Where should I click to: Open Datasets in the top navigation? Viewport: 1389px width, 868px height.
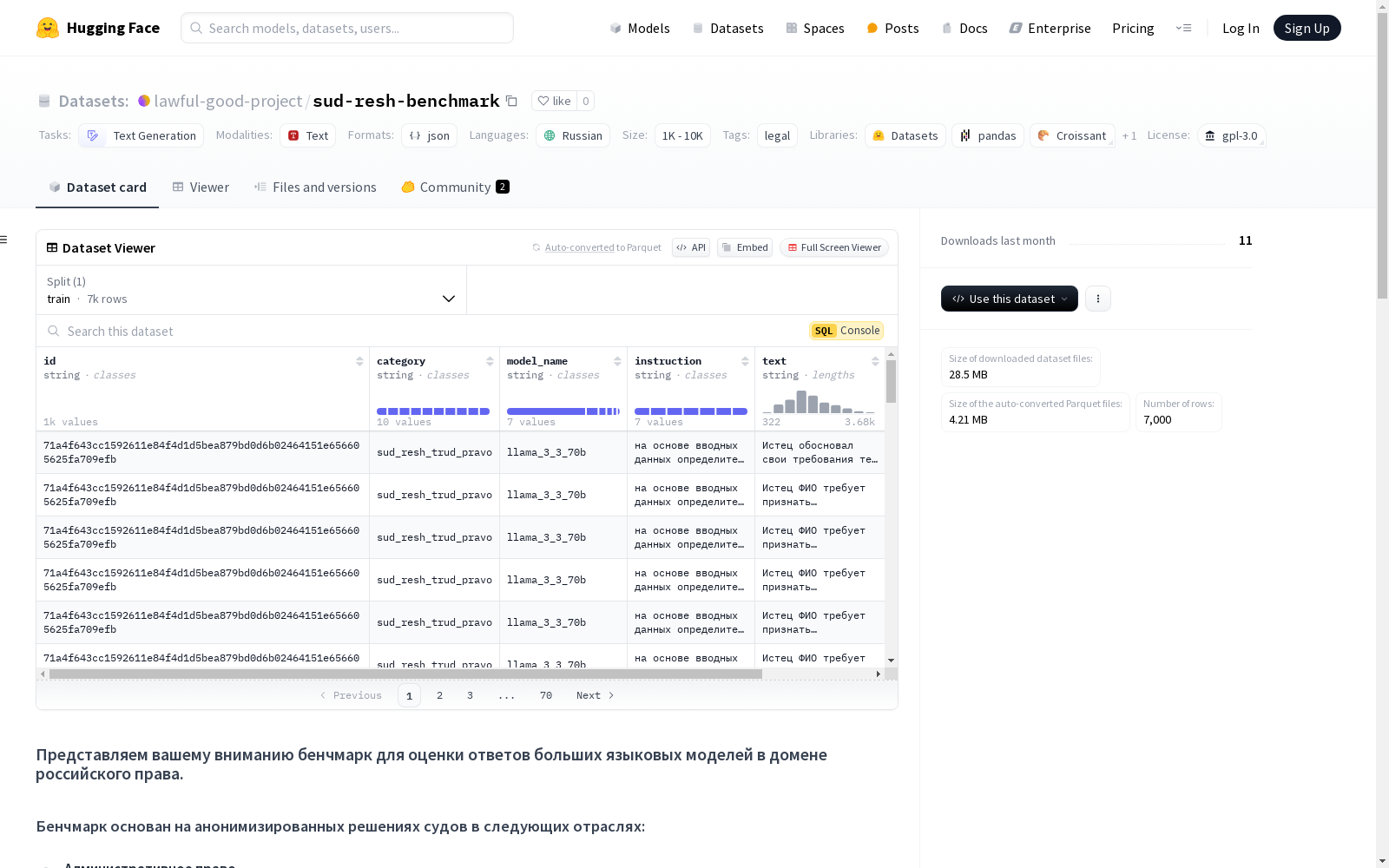click(727, 28)
